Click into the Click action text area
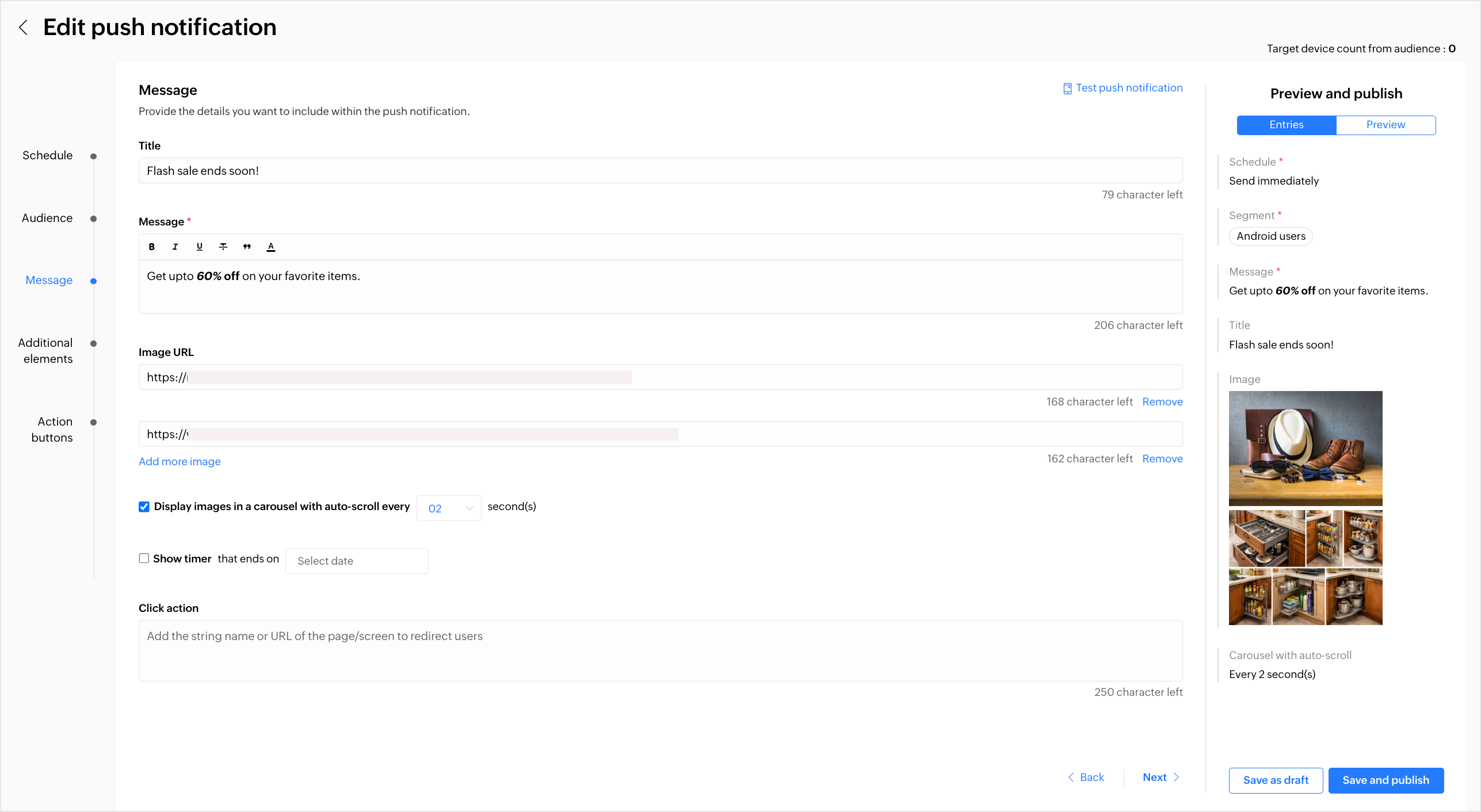This screenshot has height=812, width=1481. 661,650
